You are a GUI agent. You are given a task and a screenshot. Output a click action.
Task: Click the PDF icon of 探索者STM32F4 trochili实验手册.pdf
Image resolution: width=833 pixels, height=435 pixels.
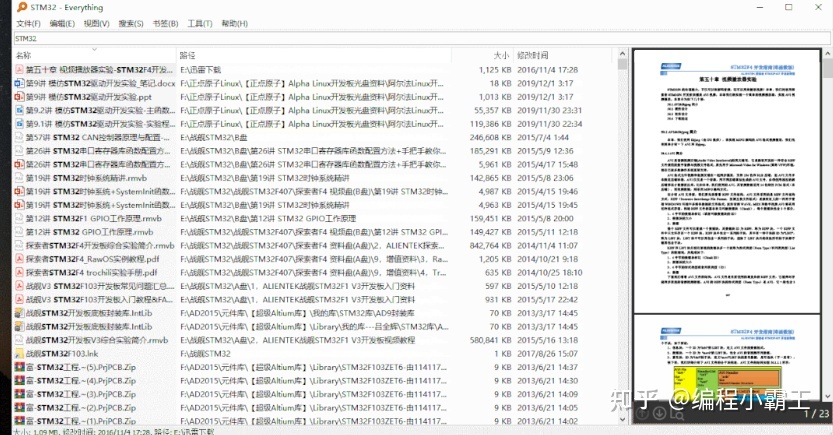tap(19, 272)
